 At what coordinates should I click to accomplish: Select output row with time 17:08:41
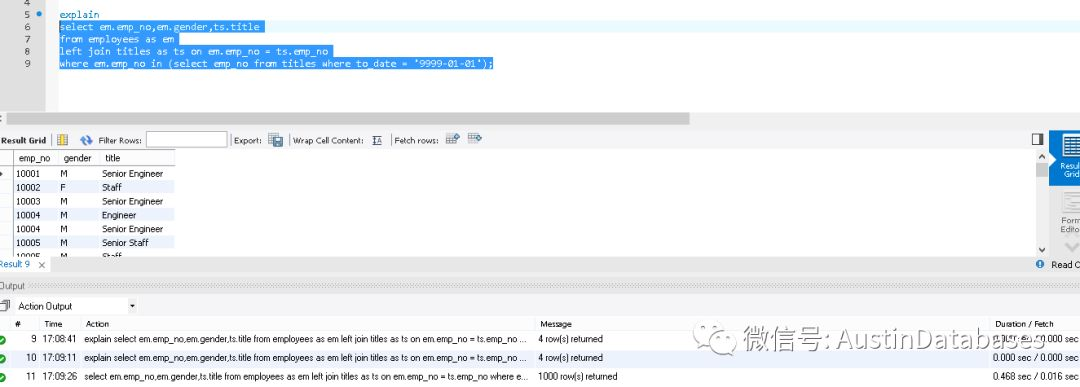[x=540, y=339]
